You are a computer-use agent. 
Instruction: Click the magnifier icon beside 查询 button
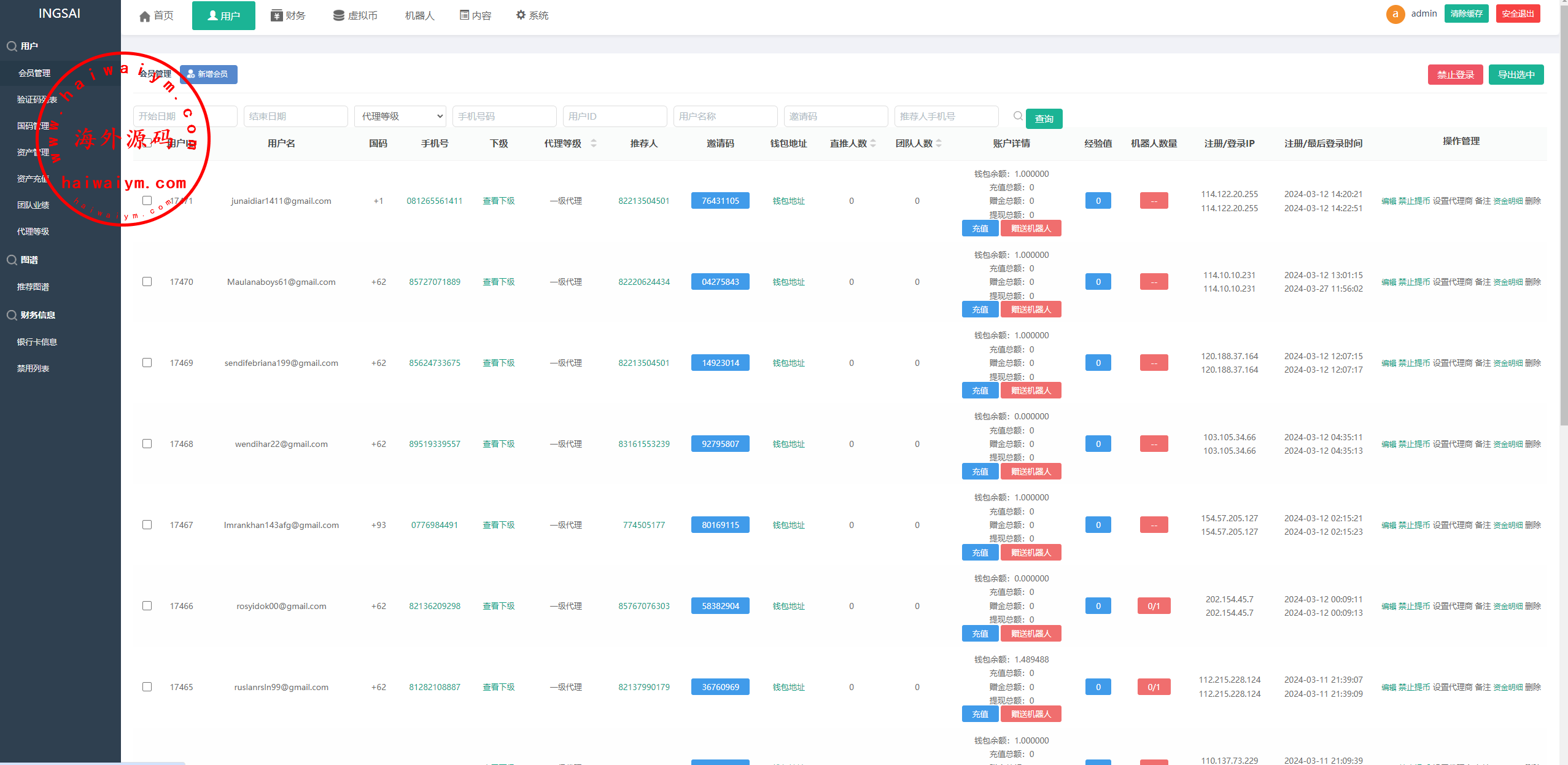tap(1018, 116)
